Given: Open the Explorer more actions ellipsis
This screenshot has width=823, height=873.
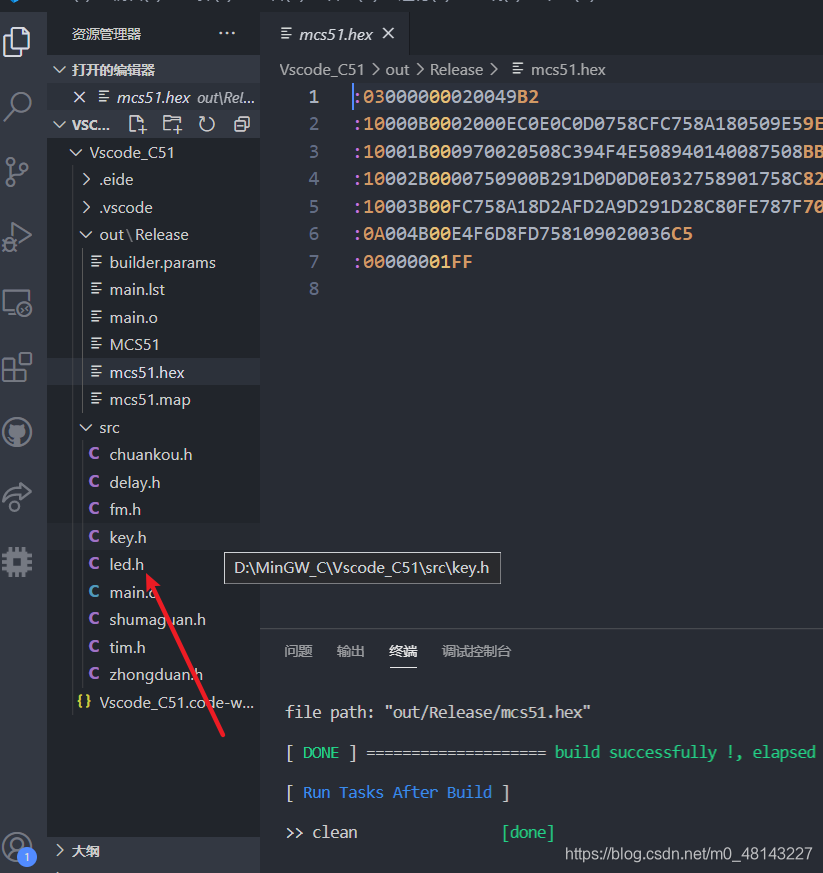Looking at the screenshot, I should point(227,33).
